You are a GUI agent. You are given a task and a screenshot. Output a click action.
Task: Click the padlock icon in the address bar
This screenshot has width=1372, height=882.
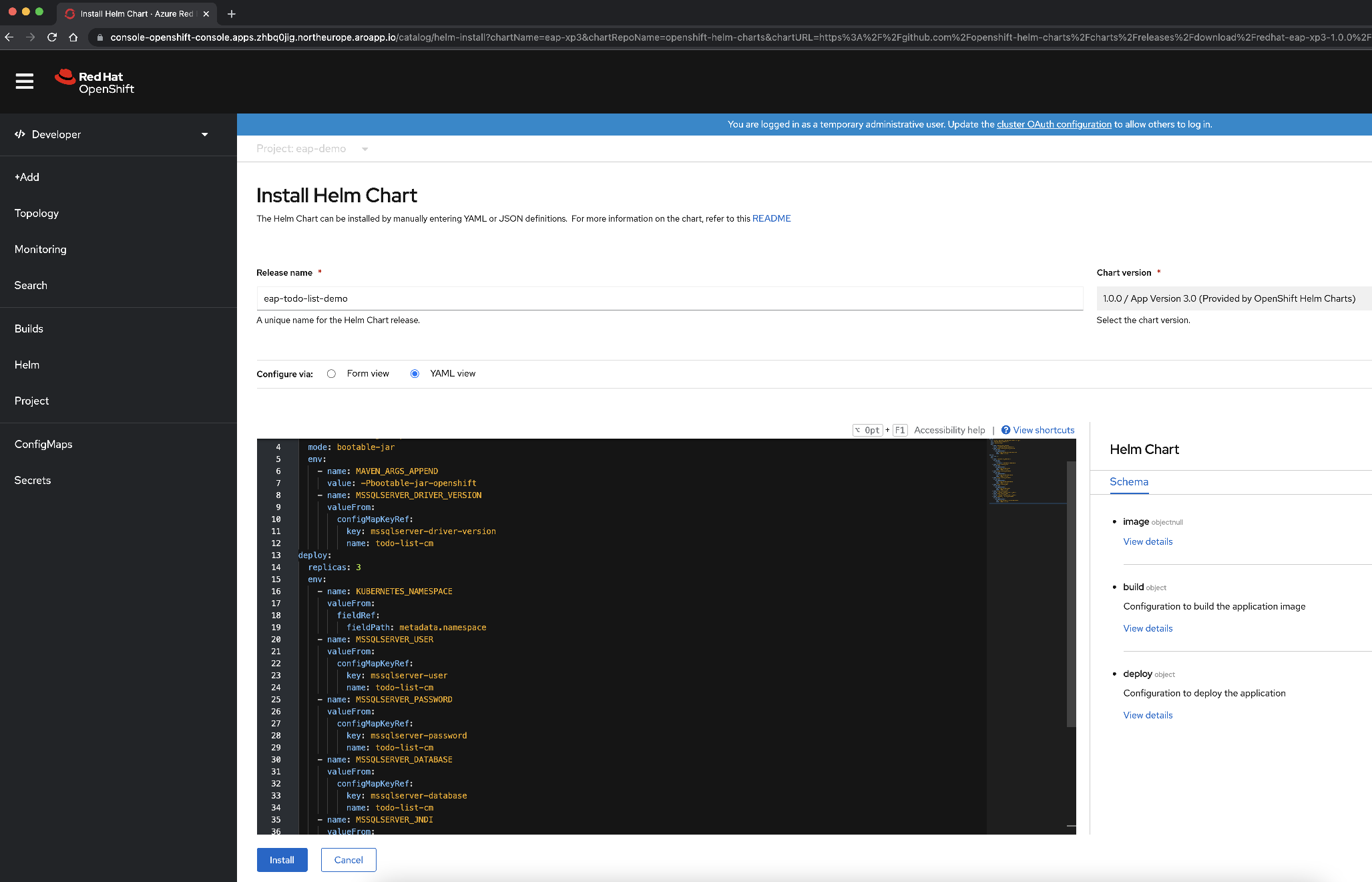99,38
